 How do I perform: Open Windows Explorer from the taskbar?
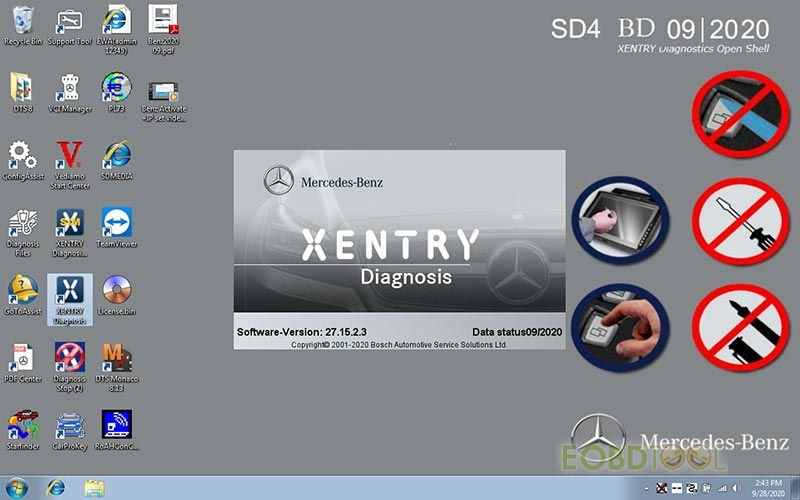(x=94, y=488)
